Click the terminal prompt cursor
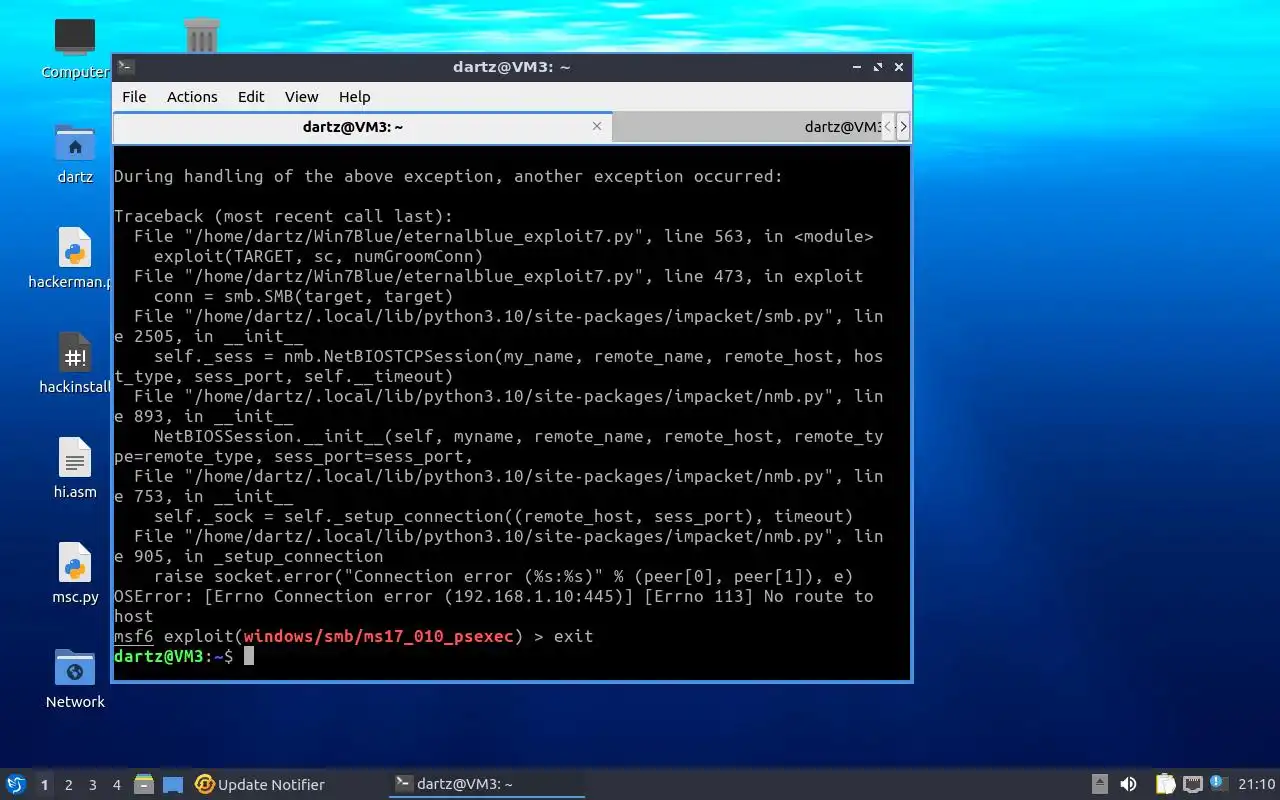The width and height of the screenshot is (1280, 800). (x=249, y=656)
